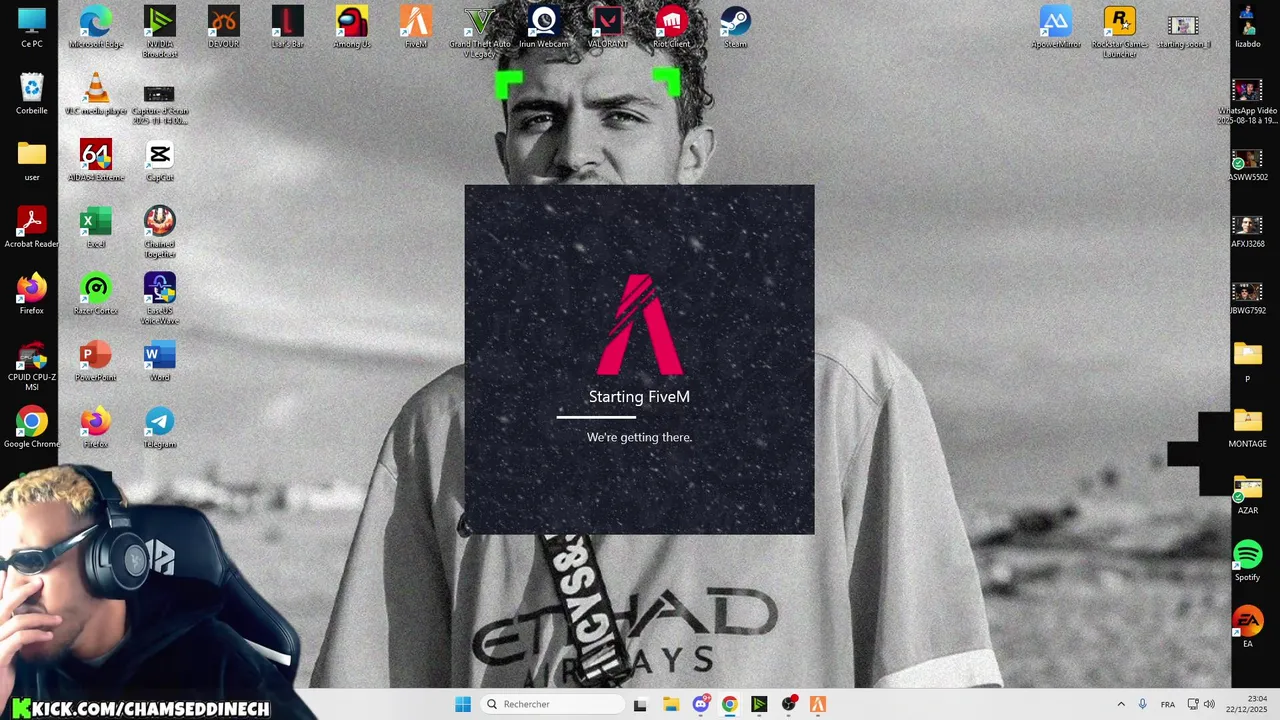Launch Grand Theft Auto V Legacy
1280x720 pixels.
[x=480, y=32]
